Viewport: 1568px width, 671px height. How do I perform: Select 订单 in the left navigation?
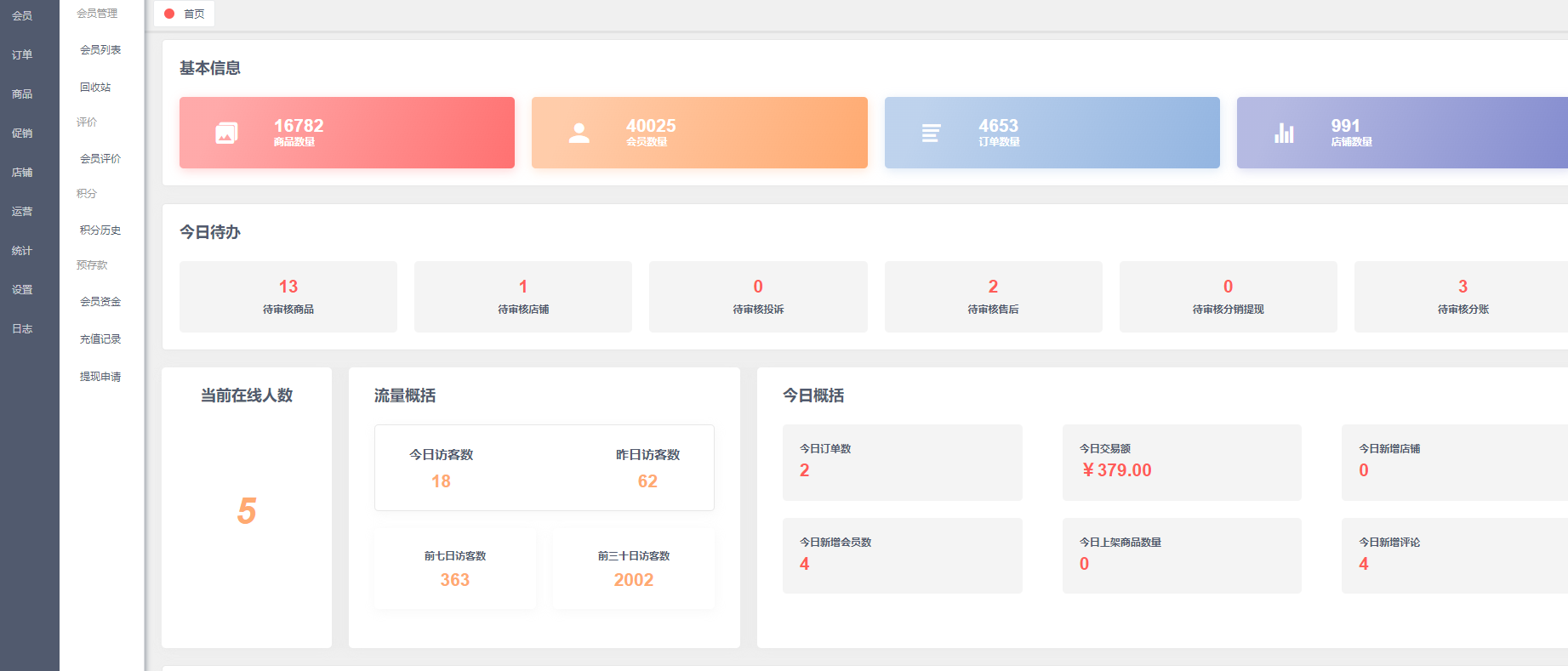22,54
